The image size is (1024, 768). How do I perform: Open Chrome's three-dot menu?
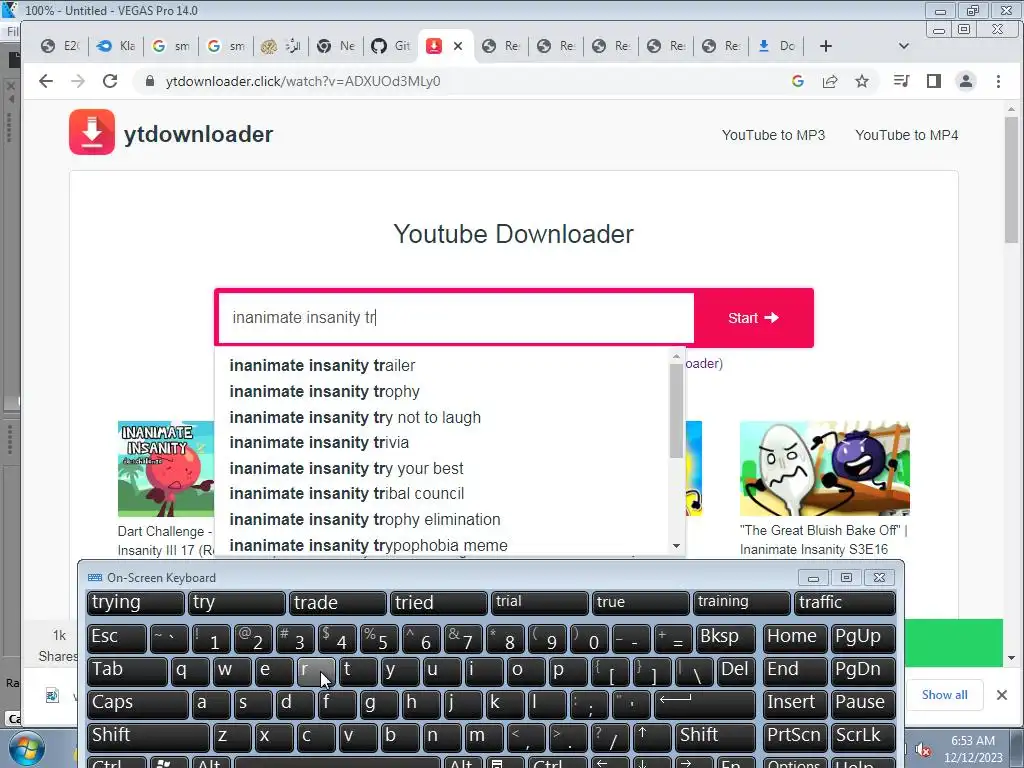coord(998,81)
